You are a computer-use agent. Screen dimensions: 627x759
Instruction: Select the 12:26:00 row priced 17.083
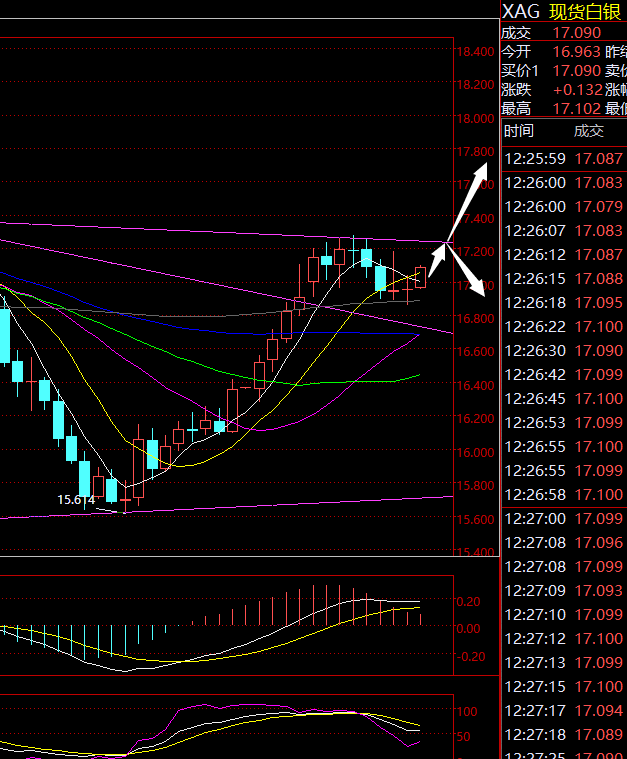(x=564, y=182)
